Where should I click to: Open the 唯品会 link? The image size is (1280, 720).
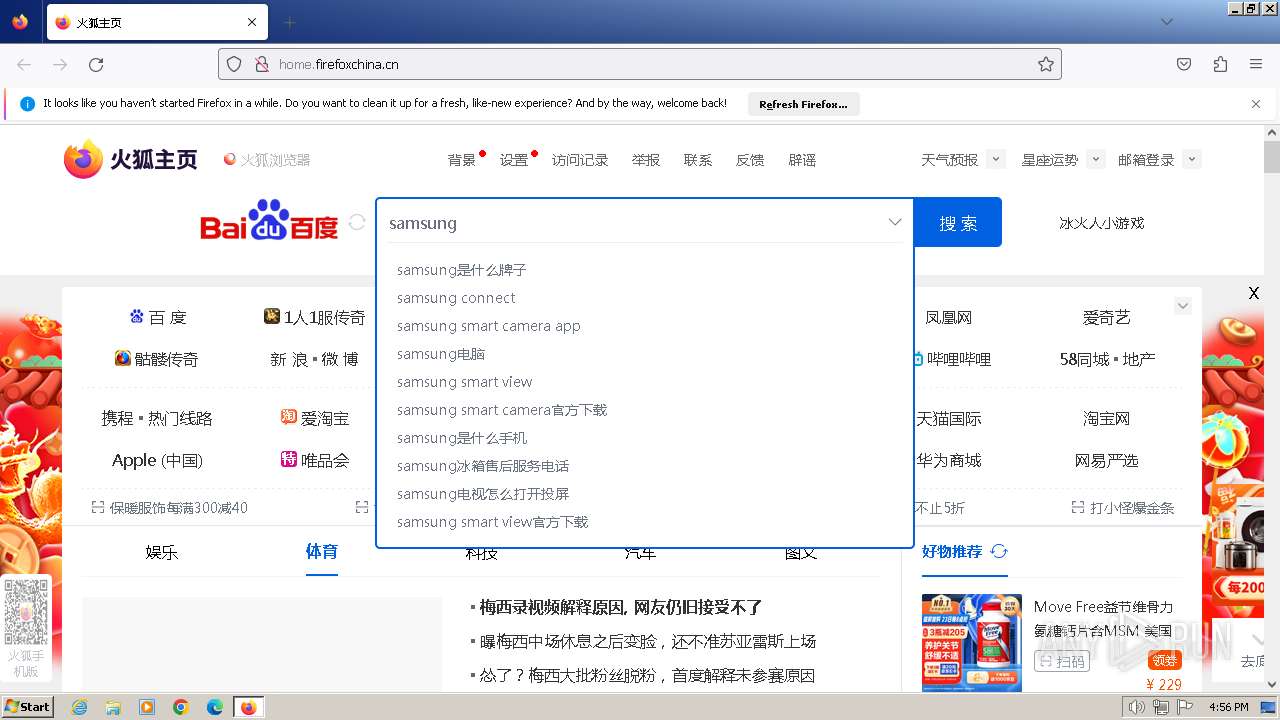pyautogui.click(x=315, y=460)
